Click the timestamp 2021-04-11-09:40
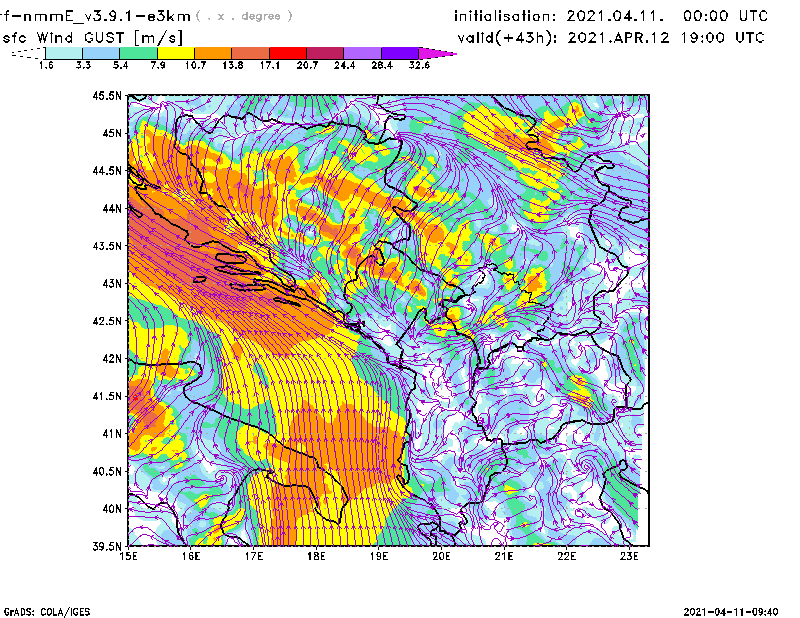This screenshot has height=618, width=800. [x=731, y=612]
